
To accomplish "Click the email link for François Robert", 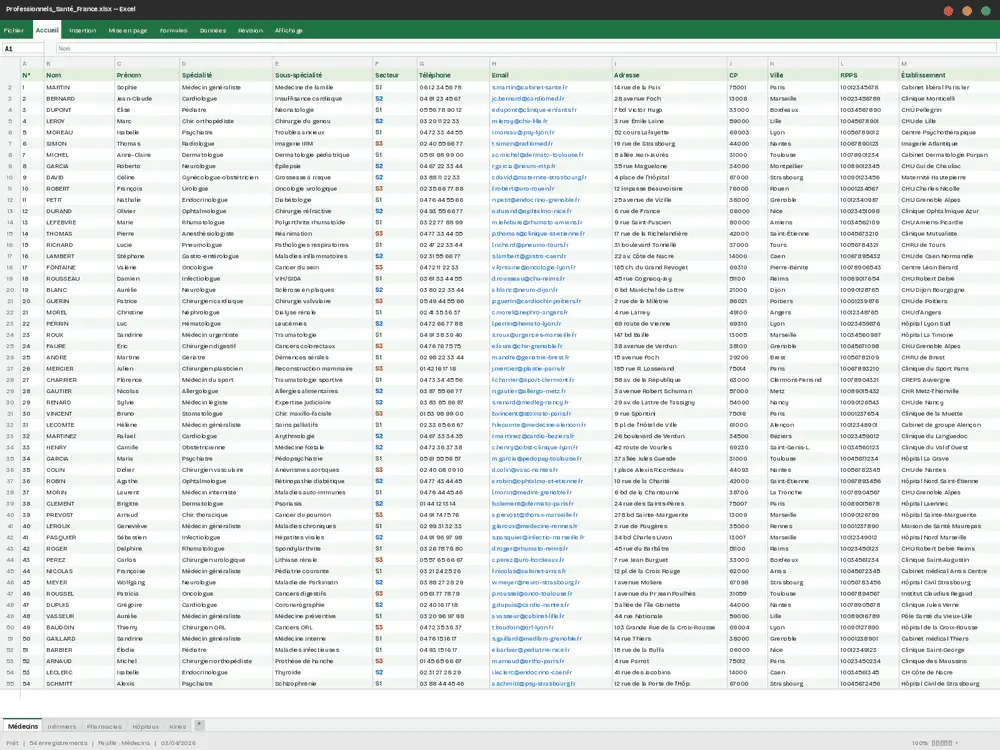I will [524, 188].
